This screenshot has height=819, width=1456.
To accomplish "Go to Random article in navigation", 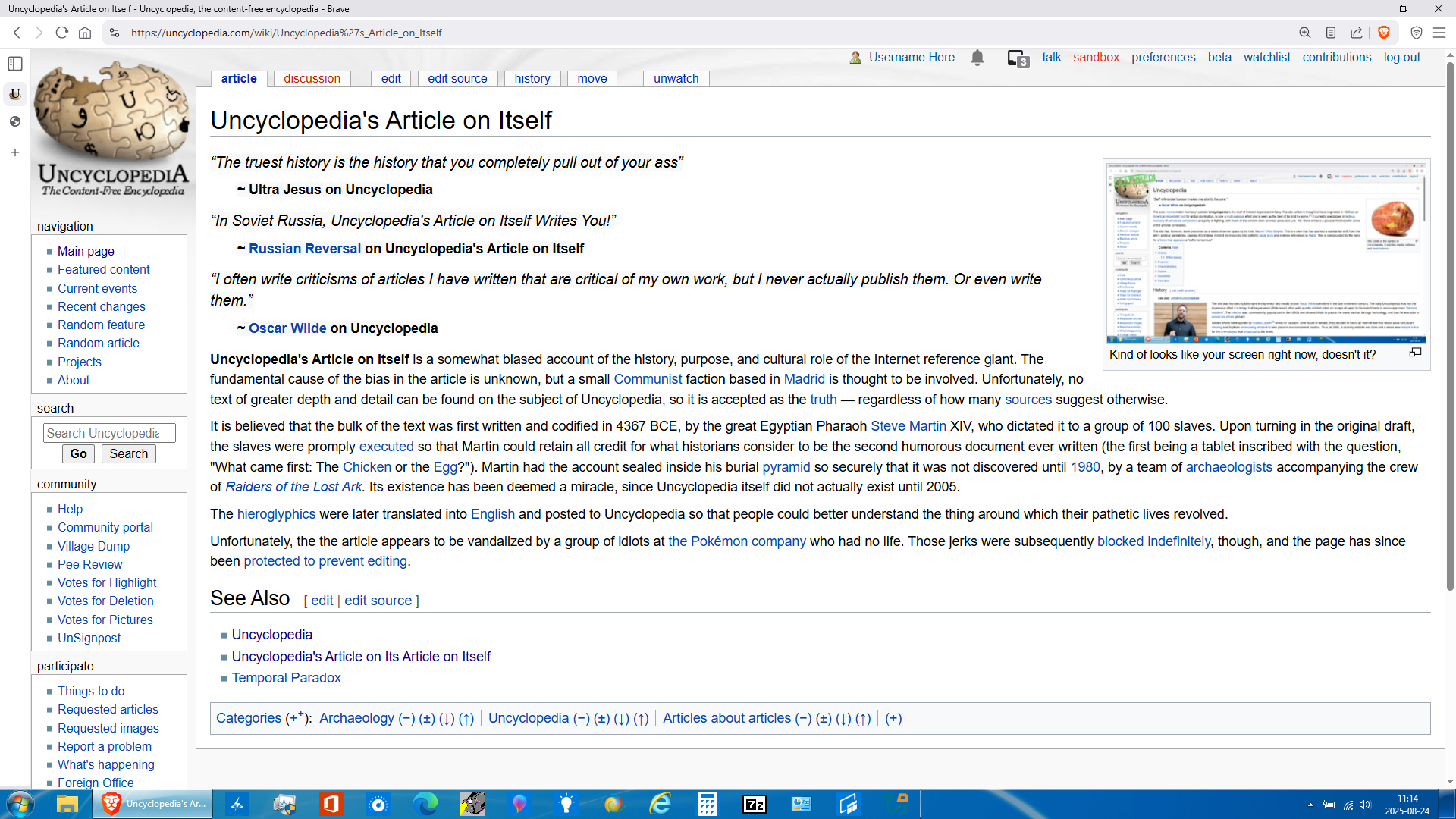I will point(99,344).
